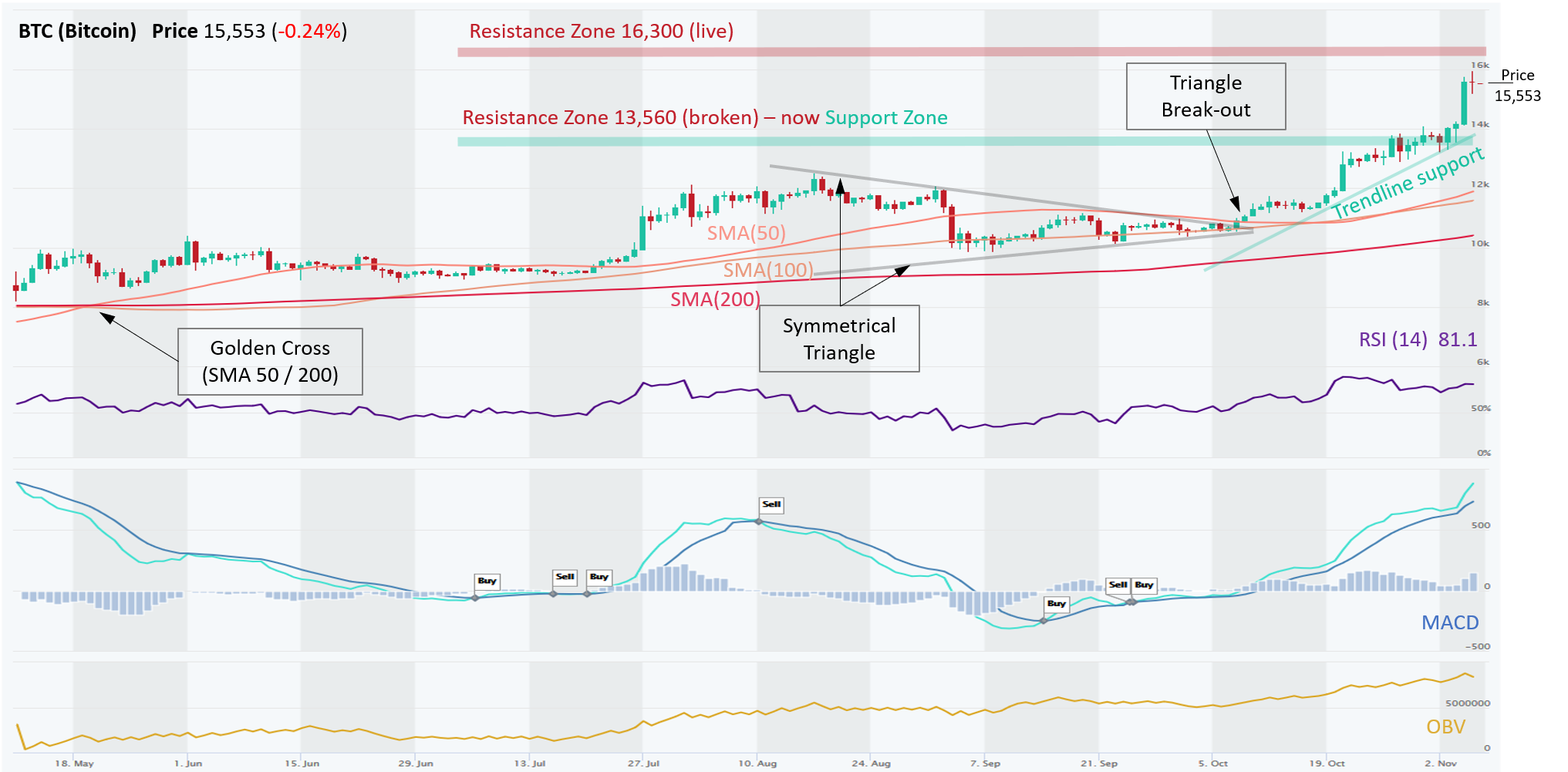This screenshot has height=772, width=1568.
Task: Click the '15. Jun' date axis label
Action: point(302,764)
